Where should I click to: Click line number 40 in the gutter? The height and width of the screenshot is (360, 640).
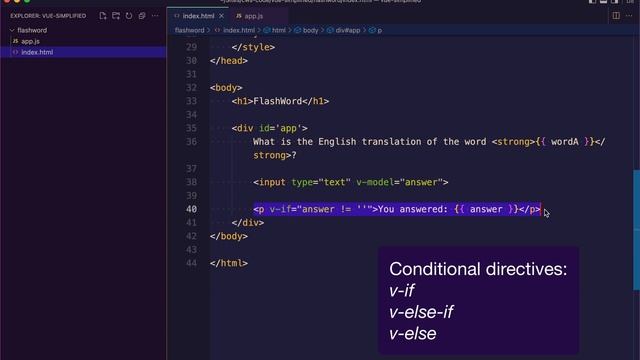click(191, 209)
